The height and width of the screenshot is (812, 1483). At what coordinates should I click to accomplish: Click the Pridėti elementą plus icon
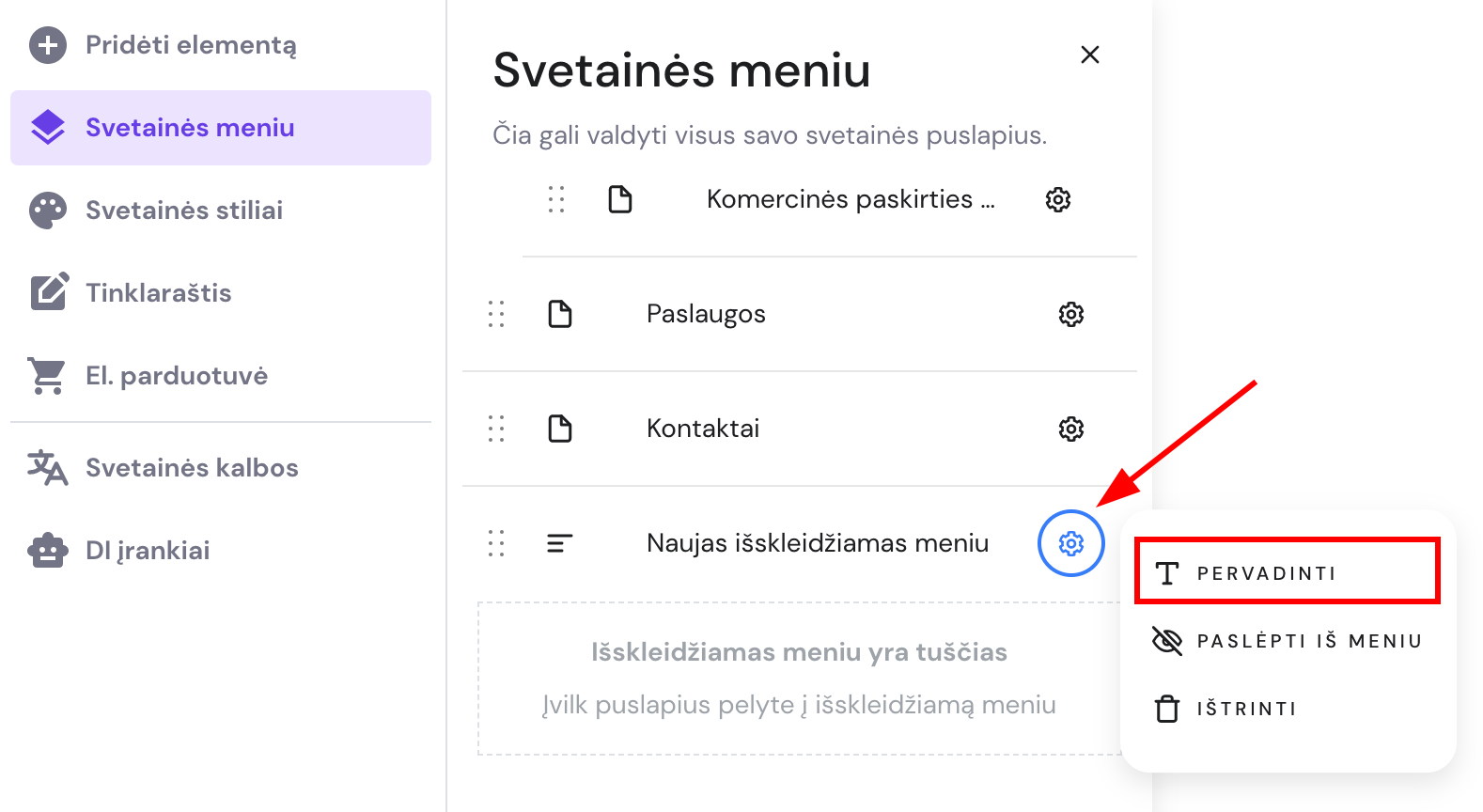click(48, 45)
